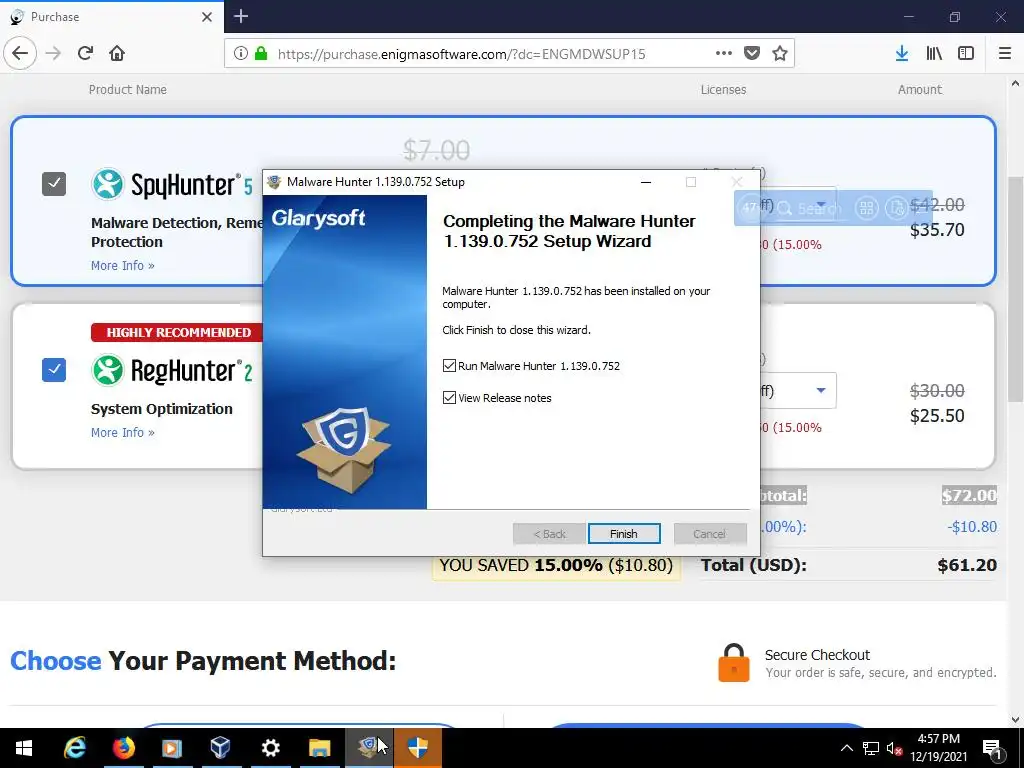Open a new tab with plus button

point(241,16)
